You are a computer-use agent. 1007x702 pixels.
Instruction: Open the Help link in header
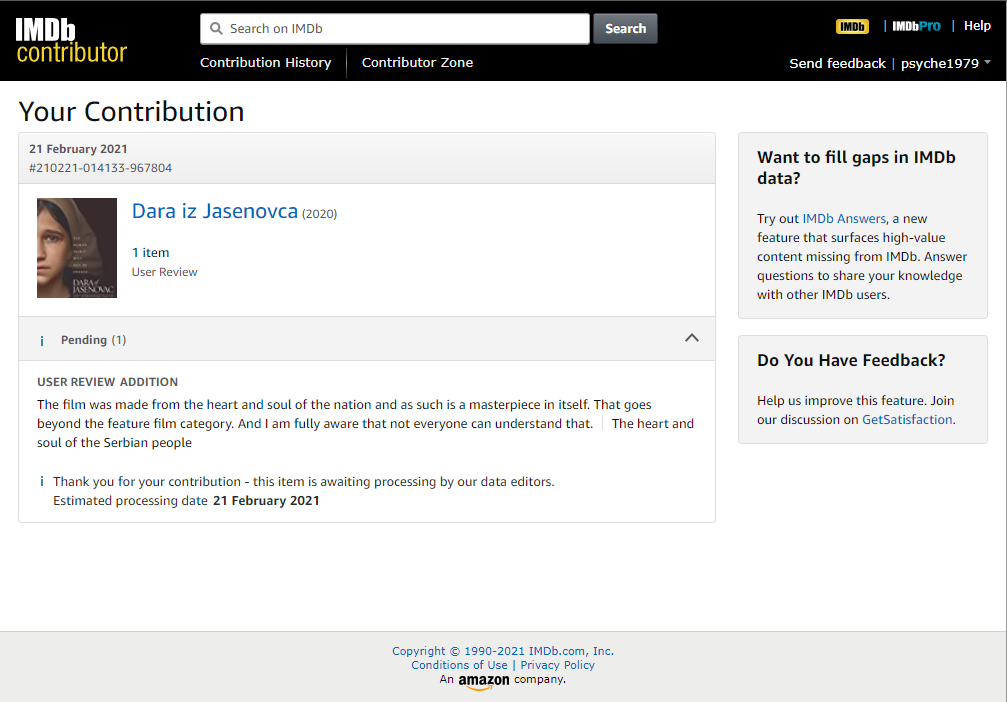[x=977, y=26]
